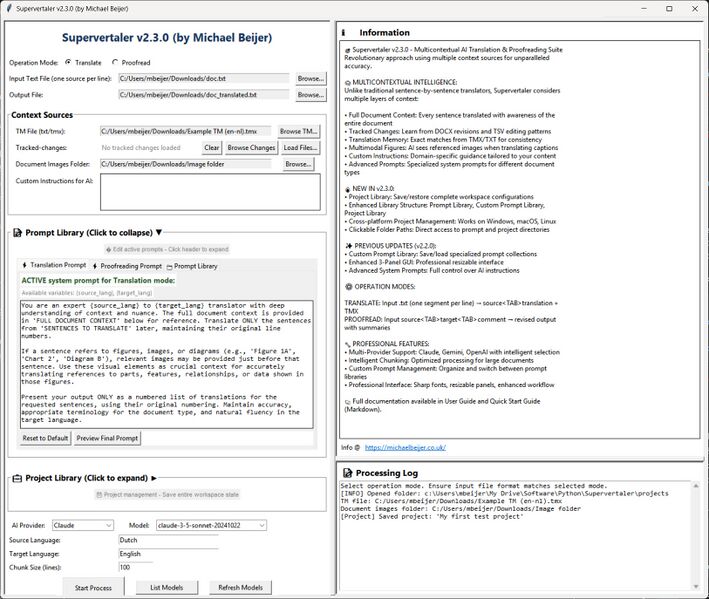
Task: Switch to the Translation Prompt tab
Action: tap(54, 265)
